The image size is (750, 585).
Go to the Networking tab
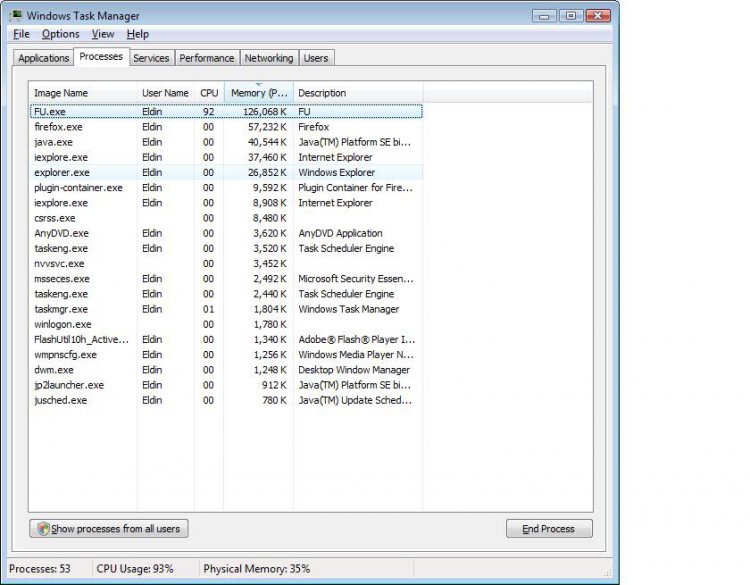269,58
